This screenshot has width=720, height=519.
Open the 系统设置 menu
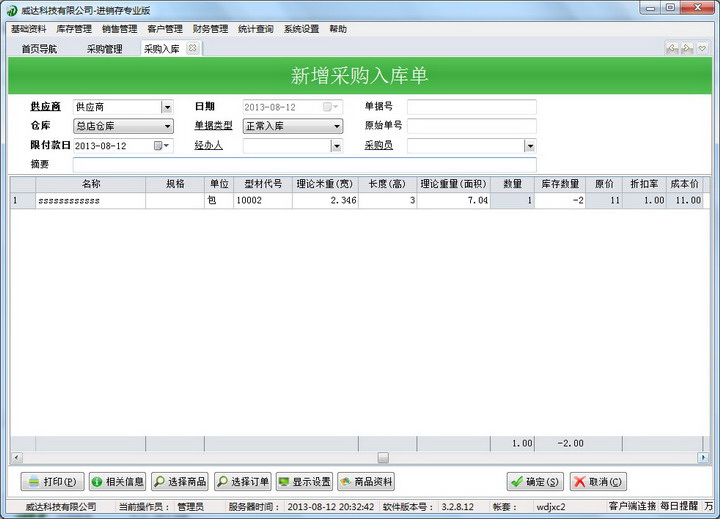(301, 29)
